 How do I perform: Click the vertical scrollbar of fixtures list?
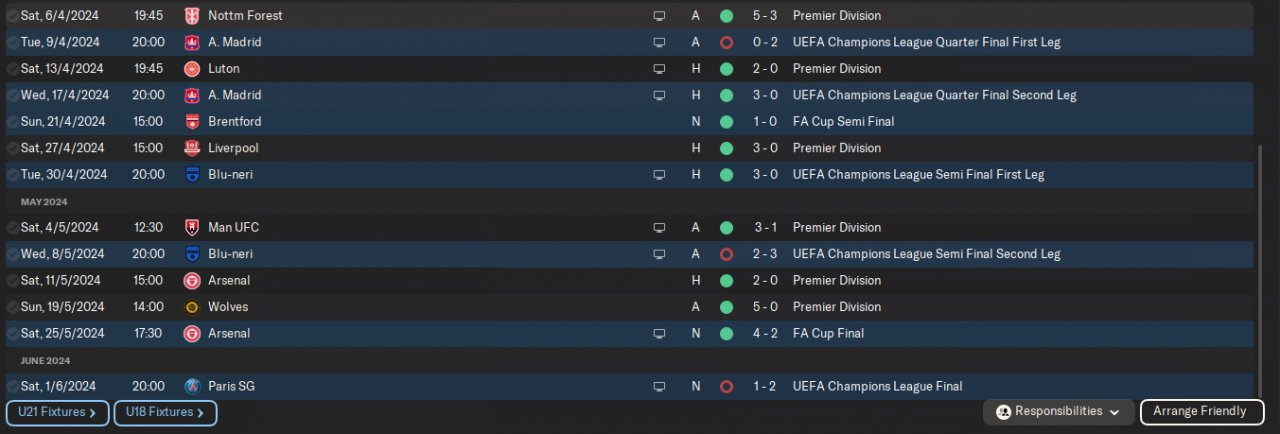(x=1259, y=270)
